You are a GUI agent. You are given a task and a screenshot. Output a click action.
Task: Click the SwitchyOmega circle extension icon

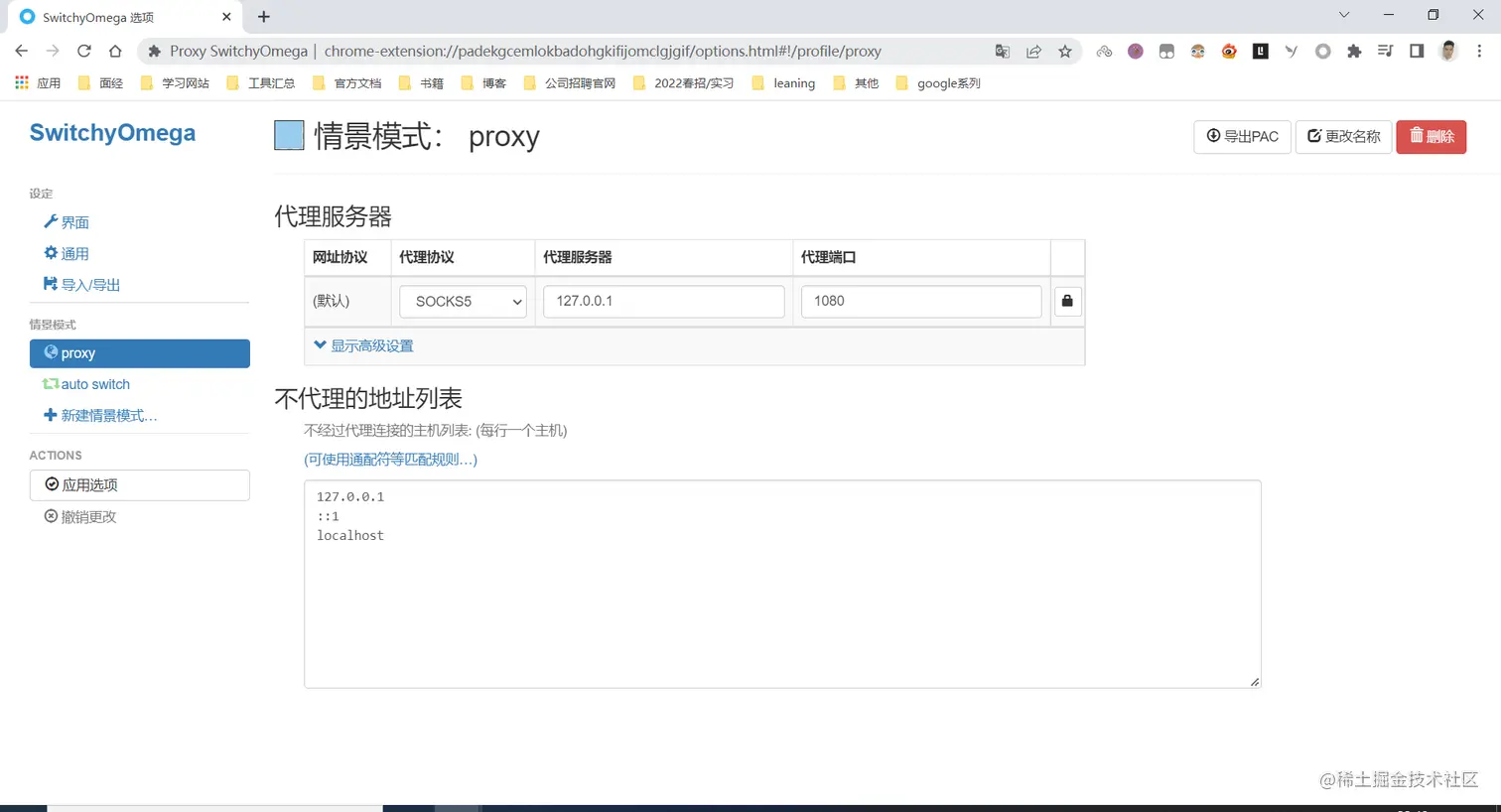point(1322,52)
